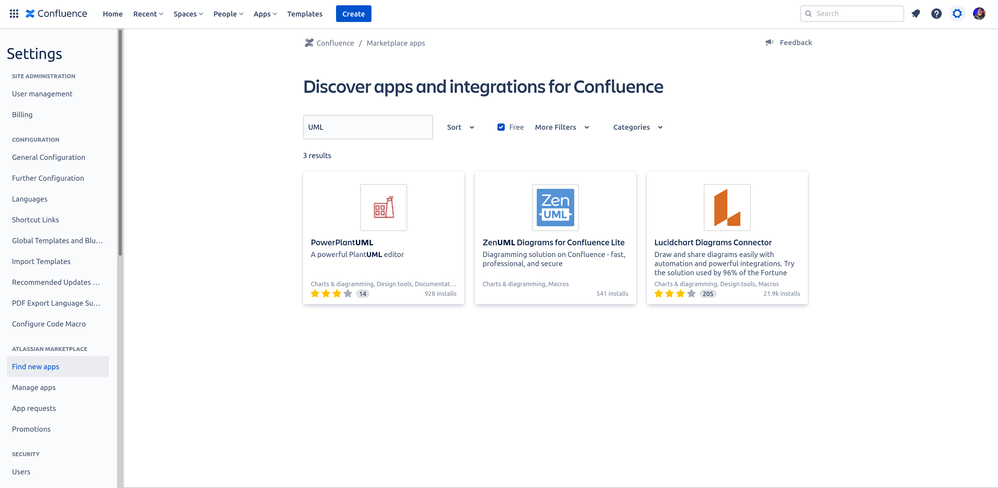Screen dimensions: 998x488
Task: Expand the More Filters dropdown
Action: pos(562,127)
